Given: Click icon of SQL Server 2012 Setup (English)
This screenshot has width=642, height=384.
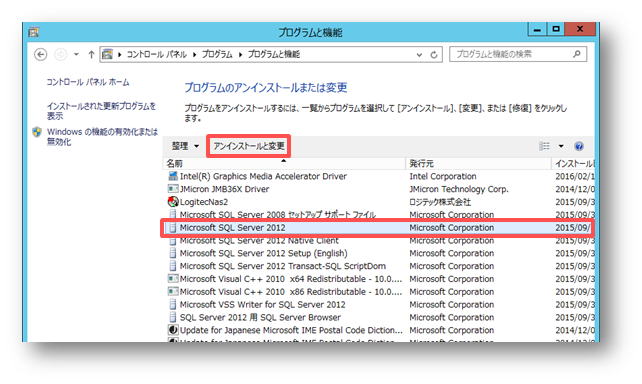Looking at the screenshot, I should pyautogui.click(x=173, y=253).
